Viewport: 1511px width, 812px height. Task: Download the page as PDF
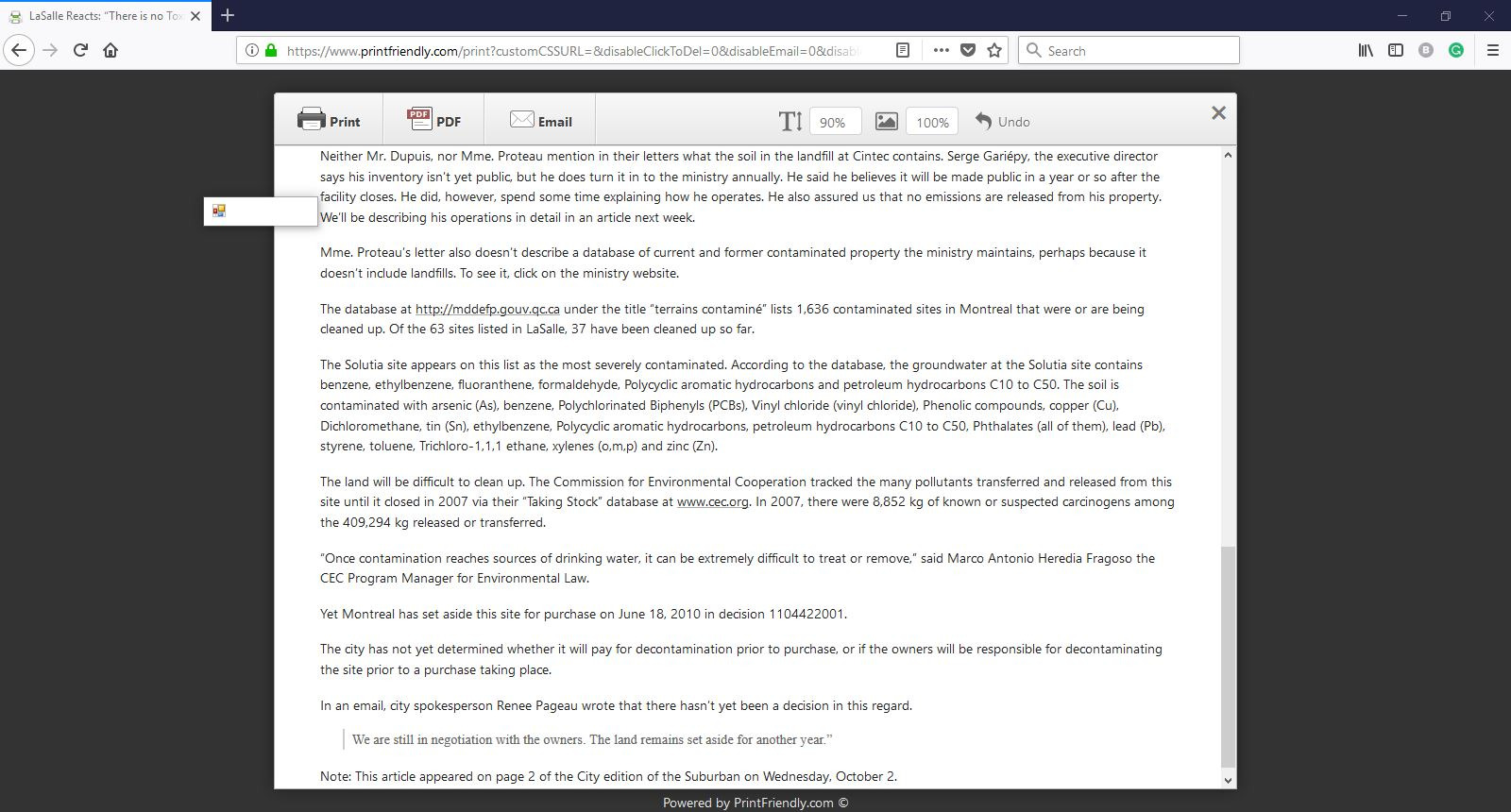click(x=433, y=121)
